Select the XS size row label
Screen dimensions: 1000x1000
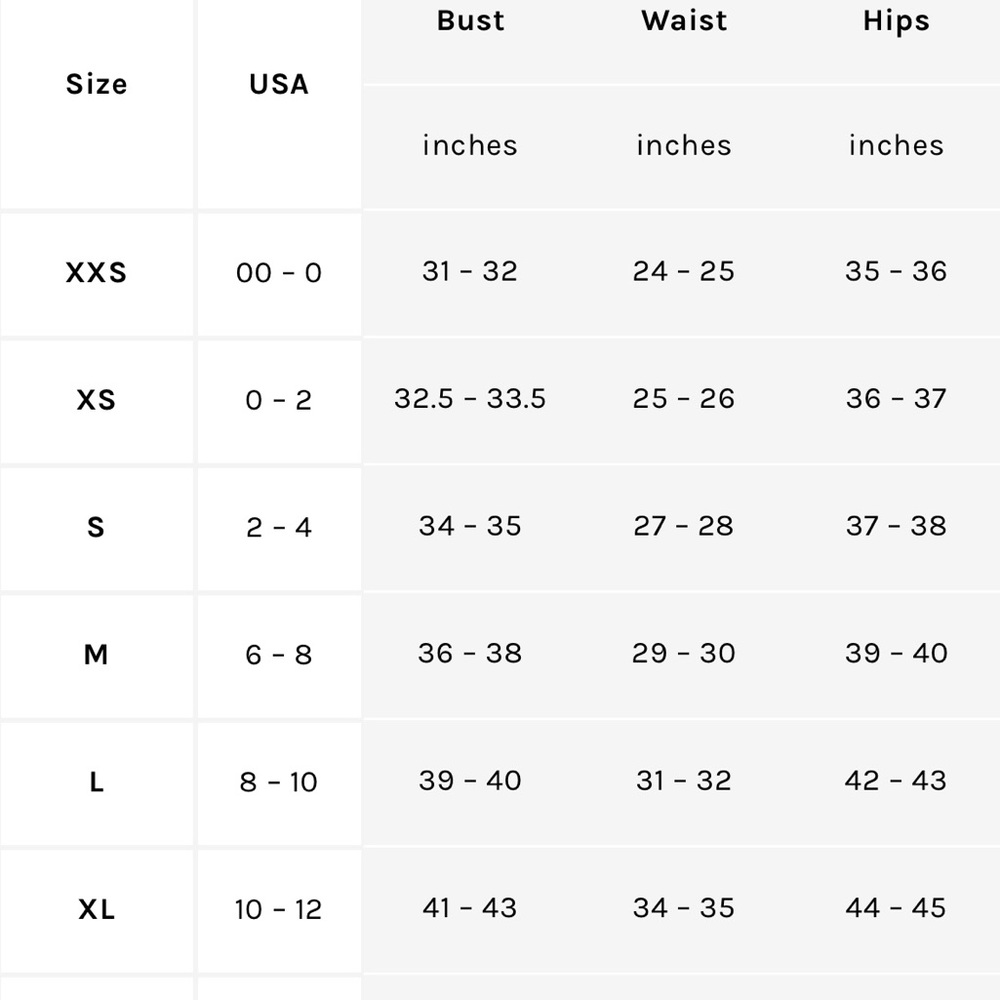pyautogui.click(x=96, y=400)
